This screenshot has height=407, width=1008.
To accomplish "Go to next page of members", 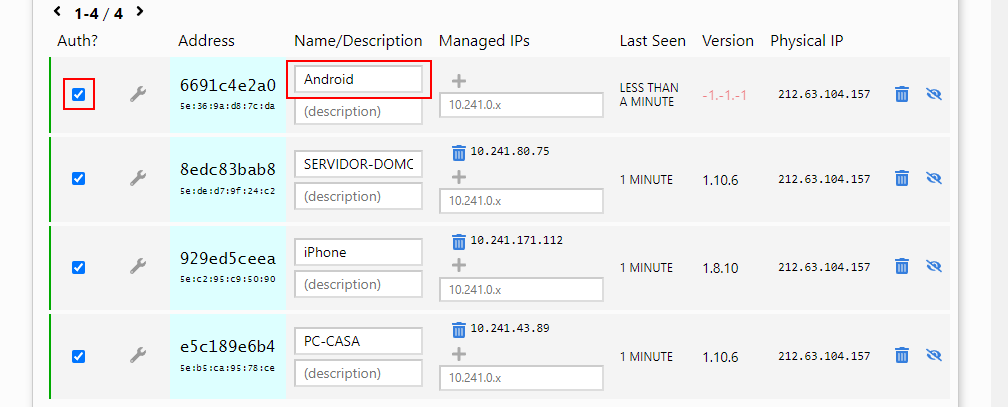I will (140, 12).
